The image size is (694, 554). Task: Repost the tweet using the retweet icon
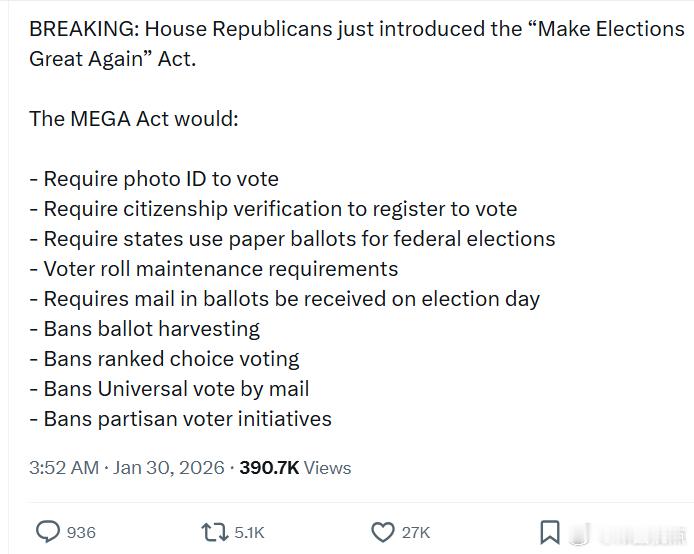[214, 532]
